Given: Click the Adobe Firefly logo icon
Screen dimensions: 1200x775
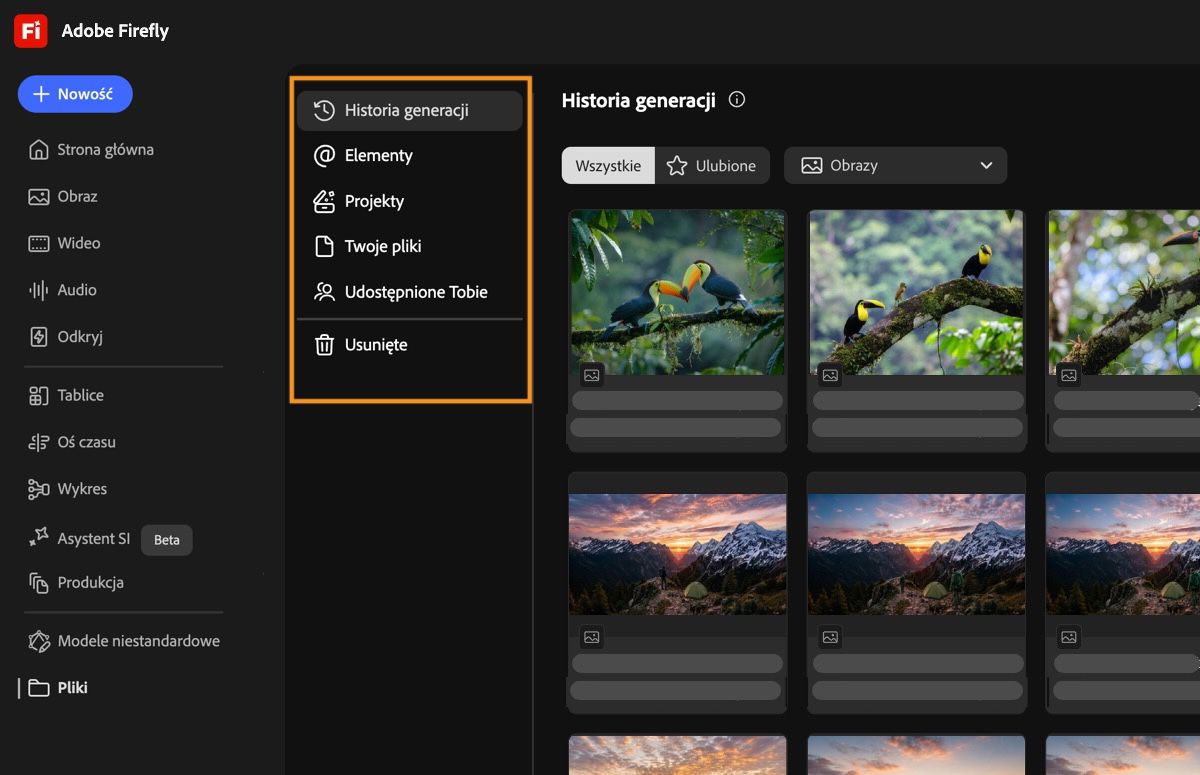Looking at the screenshot, I should [31, 31].
